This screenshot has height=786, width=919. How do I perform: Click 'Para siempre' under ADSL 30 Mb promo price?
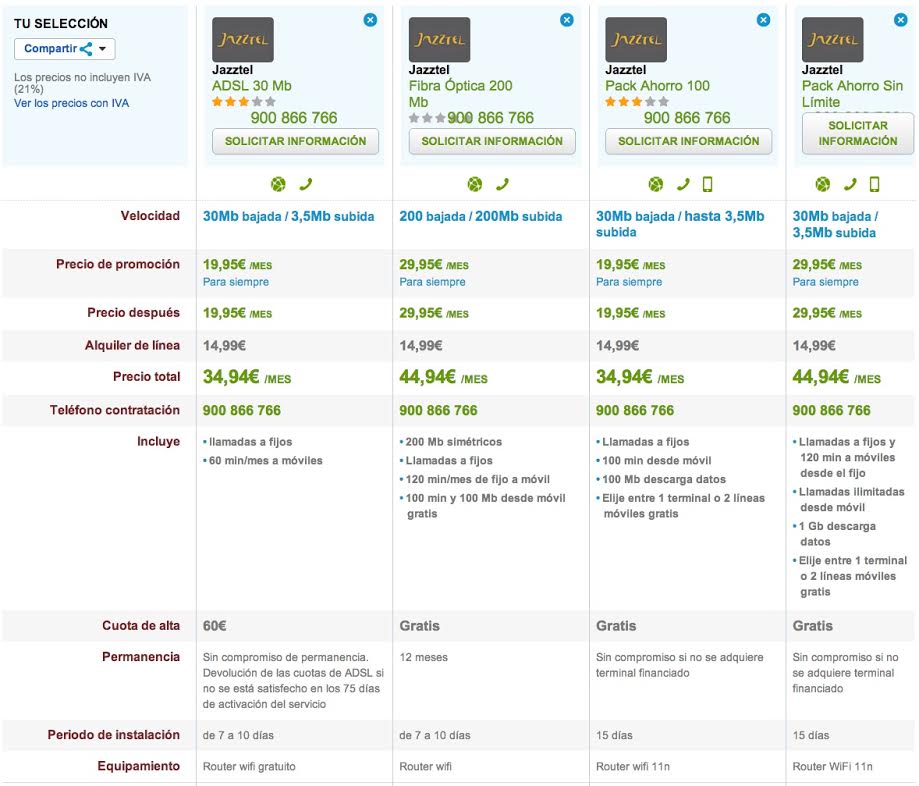[x=236, y=282]
